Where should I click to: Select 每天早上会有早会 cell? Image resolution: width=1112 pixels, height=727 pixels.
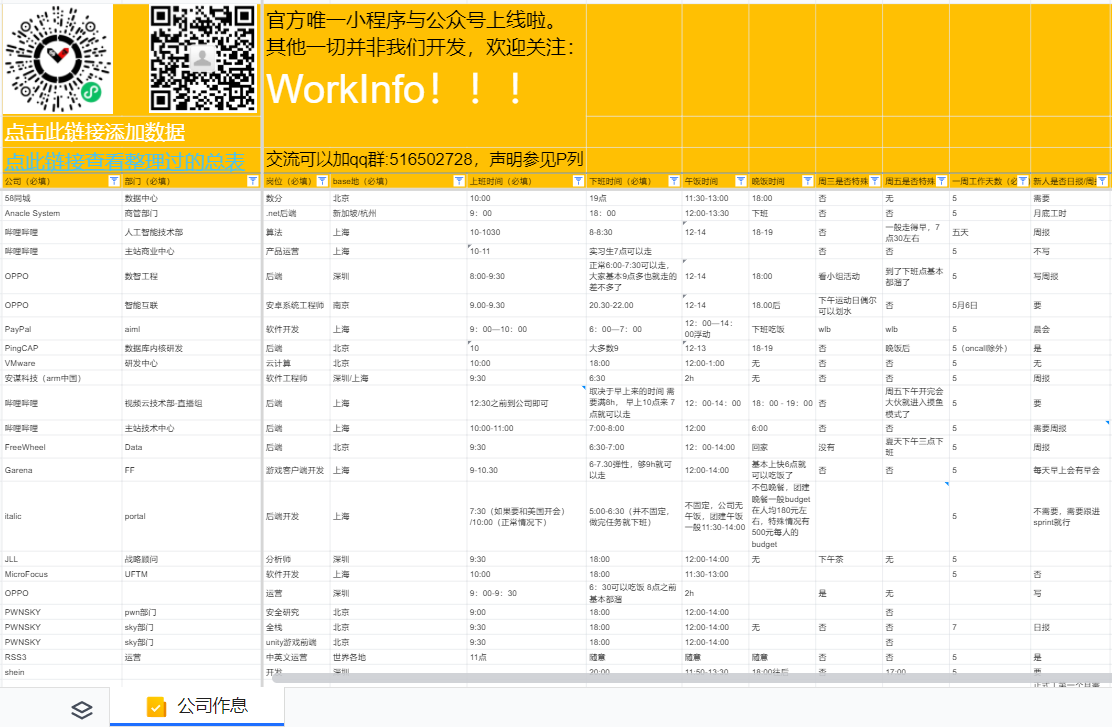pos(1071,470)
